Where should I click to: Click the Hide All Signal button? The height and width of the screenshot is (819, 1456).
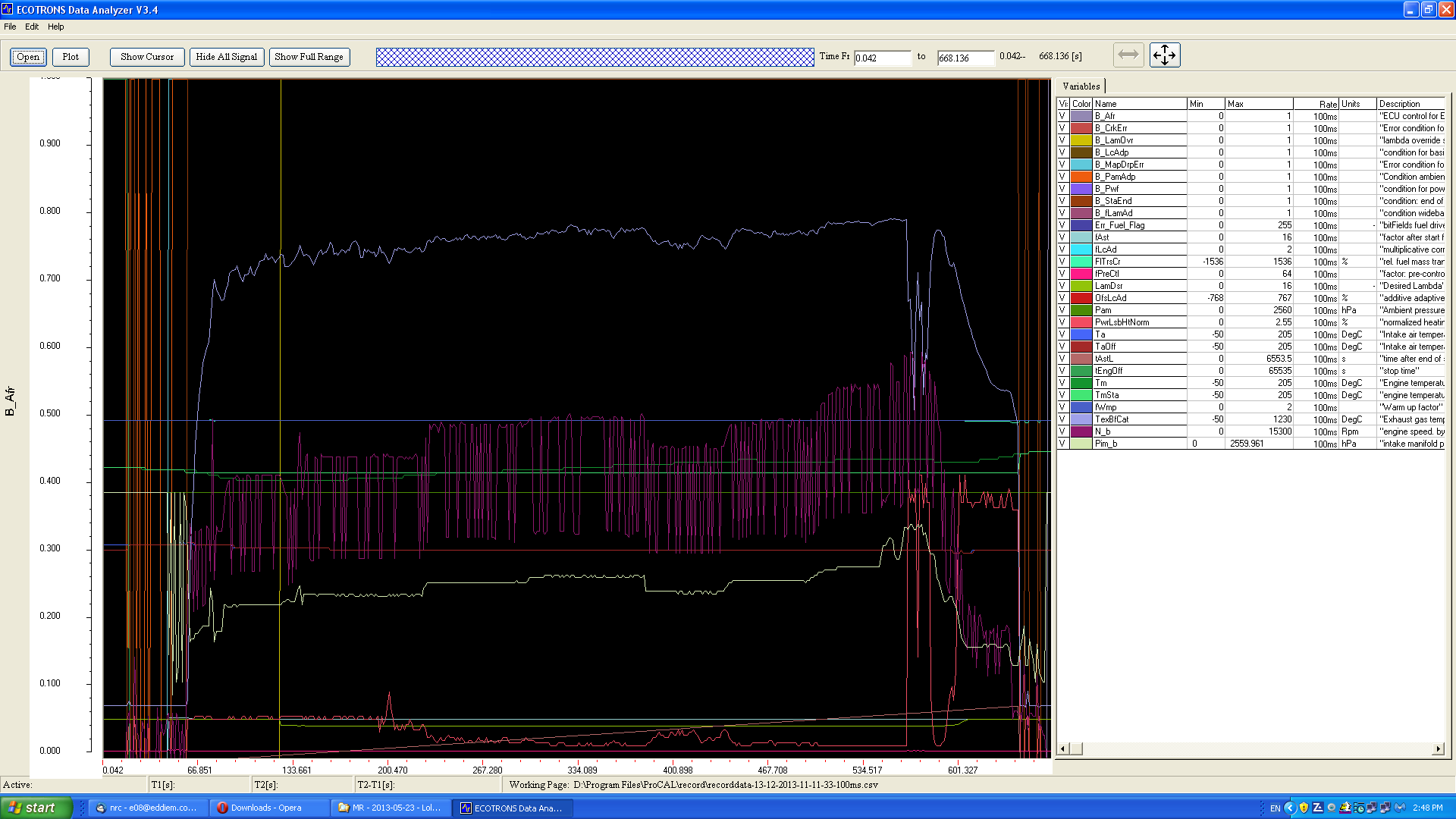(x=226, y=57)
